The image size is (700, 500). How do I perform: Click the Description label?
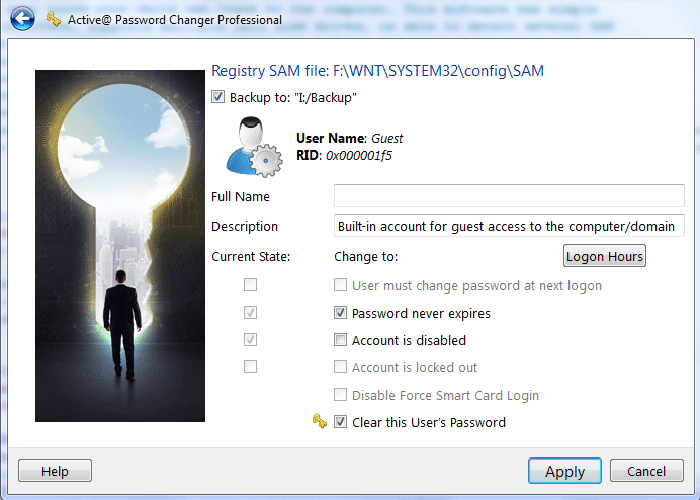pyautogui.click(x=244, y=227)
